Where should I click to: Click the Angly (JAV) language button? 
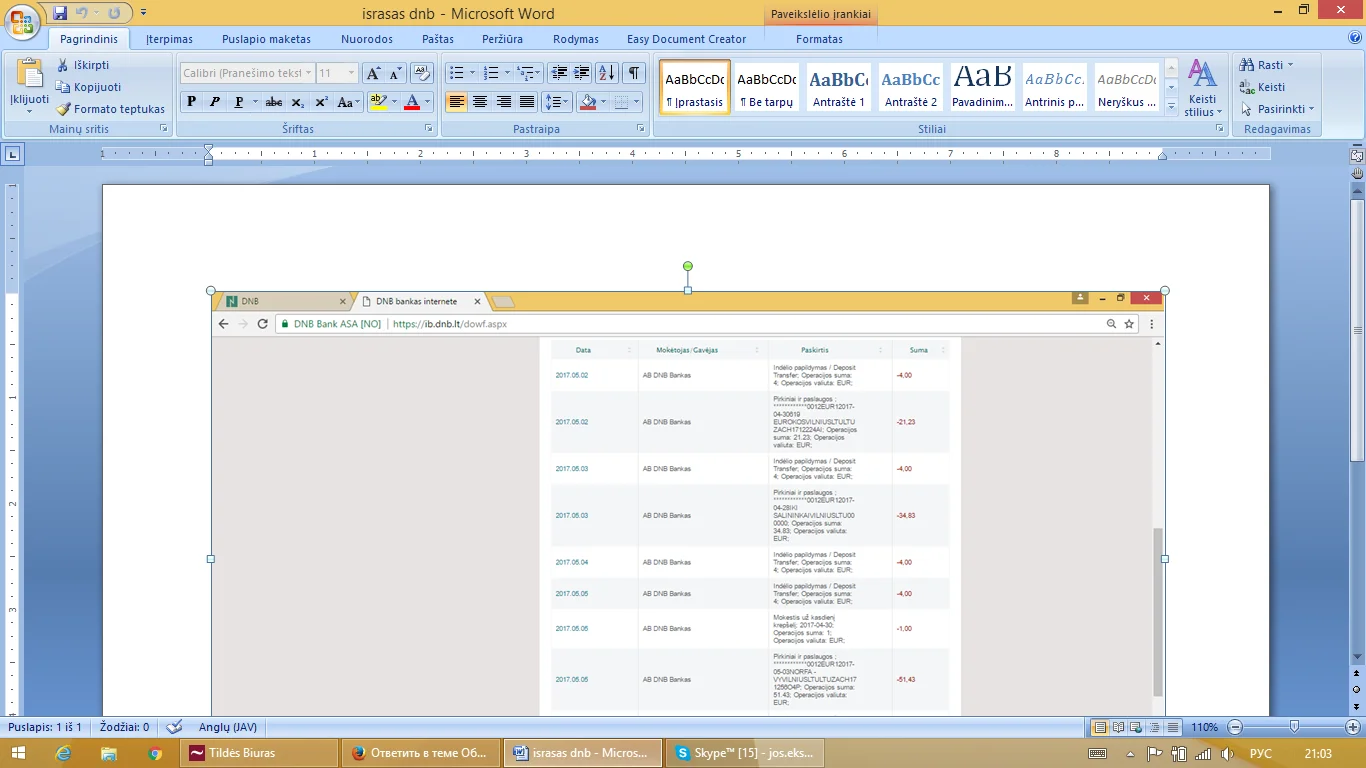228,727
